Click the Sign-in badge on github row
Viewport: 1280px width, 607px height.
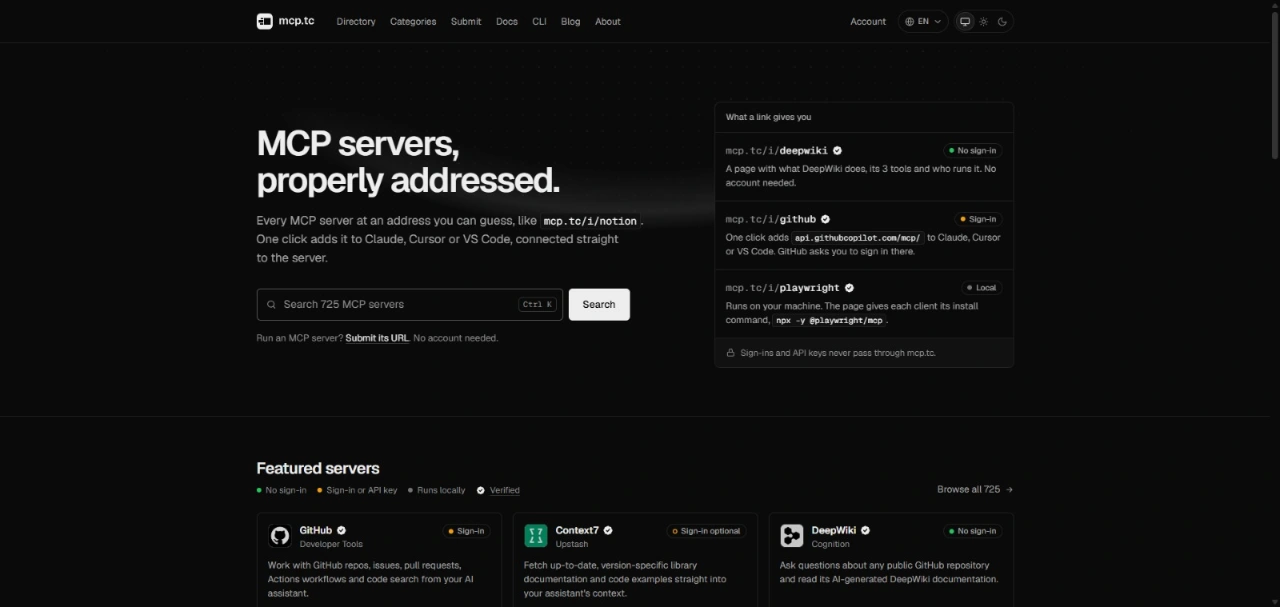[x=978, y=219]
